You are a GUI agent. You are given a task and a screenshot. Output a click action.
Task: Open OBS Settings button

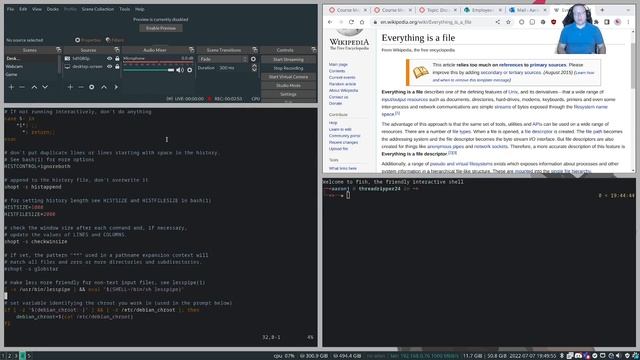tap(288, 94)
